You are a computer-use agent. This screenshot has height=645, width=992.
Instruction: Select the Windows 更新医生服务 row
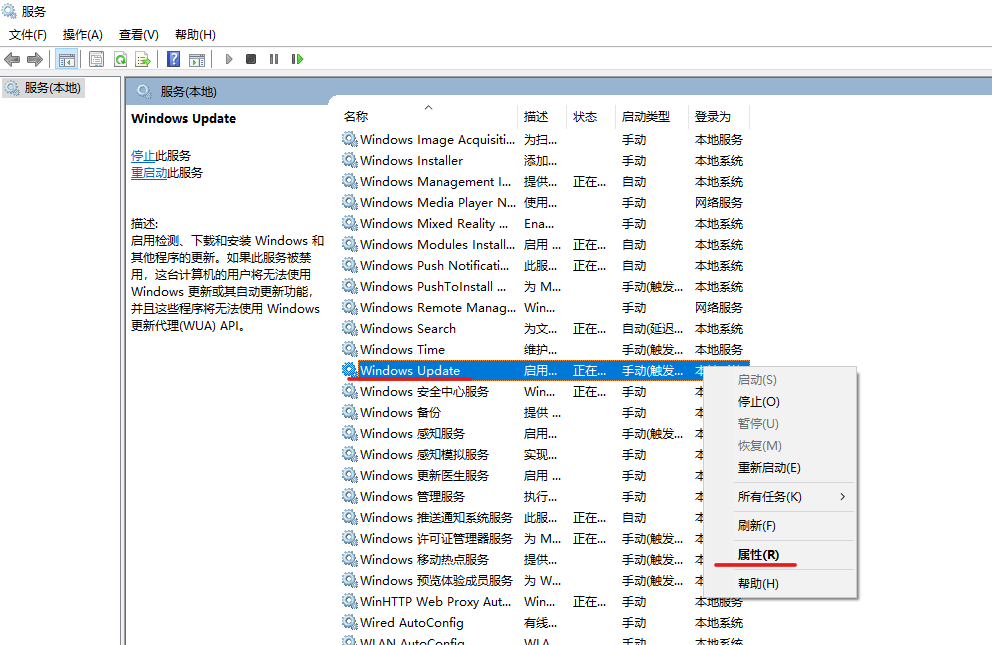pos(522,476)
